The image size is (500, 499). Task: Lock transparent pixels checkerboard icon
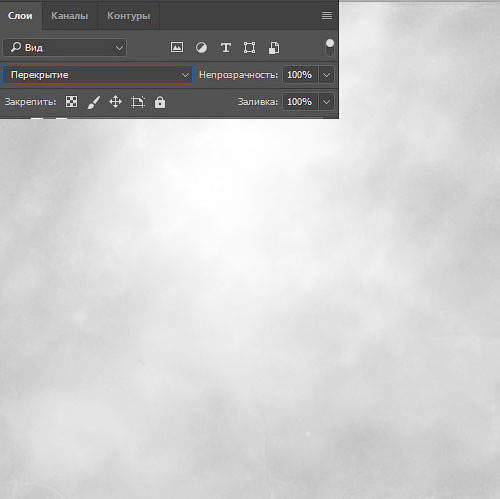pos(71,102)
